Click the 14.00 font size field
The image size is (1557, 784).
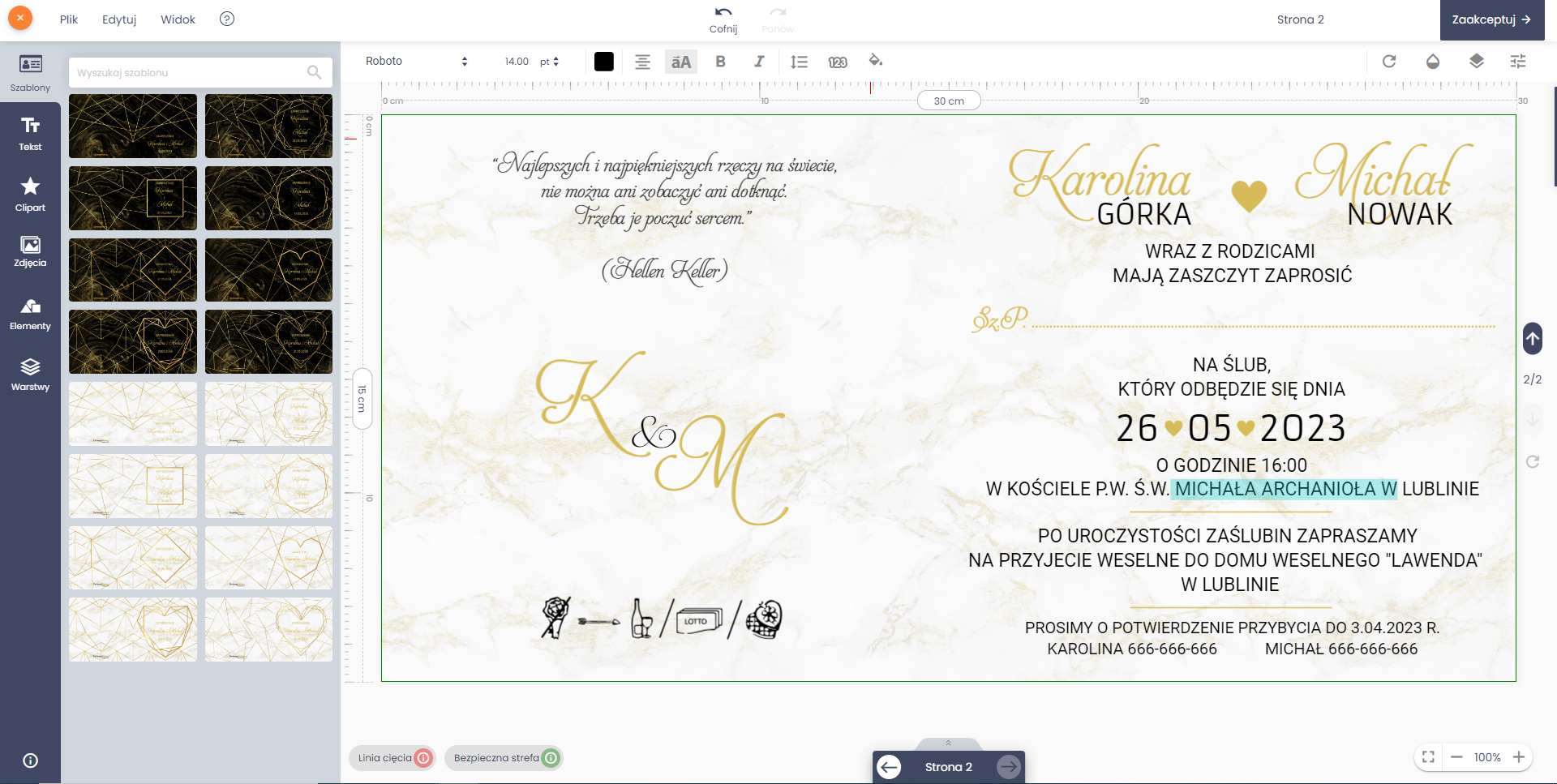(x=517, y=62)
